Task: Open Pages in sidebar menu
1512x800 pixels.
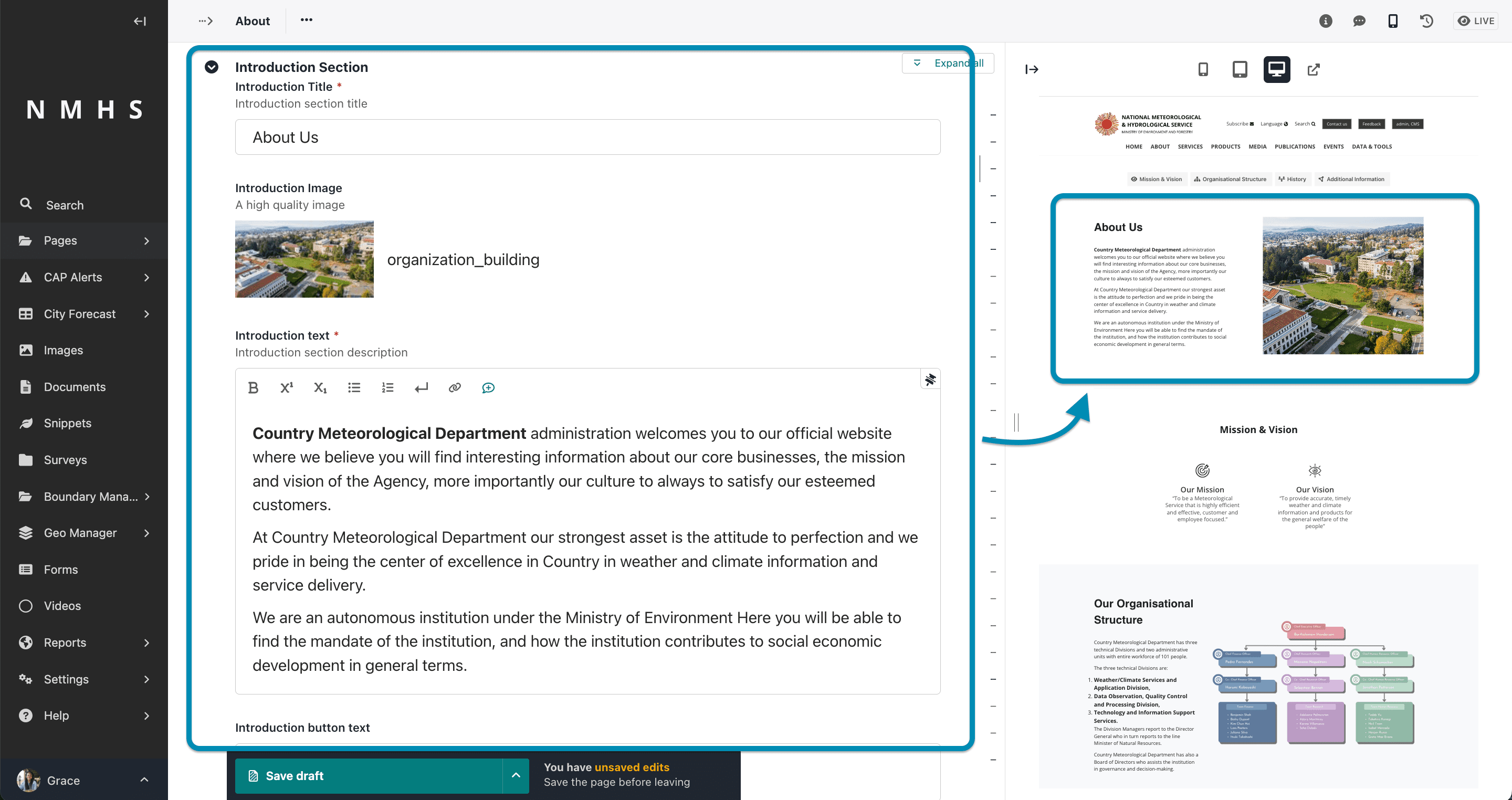Action: point(84,240)
